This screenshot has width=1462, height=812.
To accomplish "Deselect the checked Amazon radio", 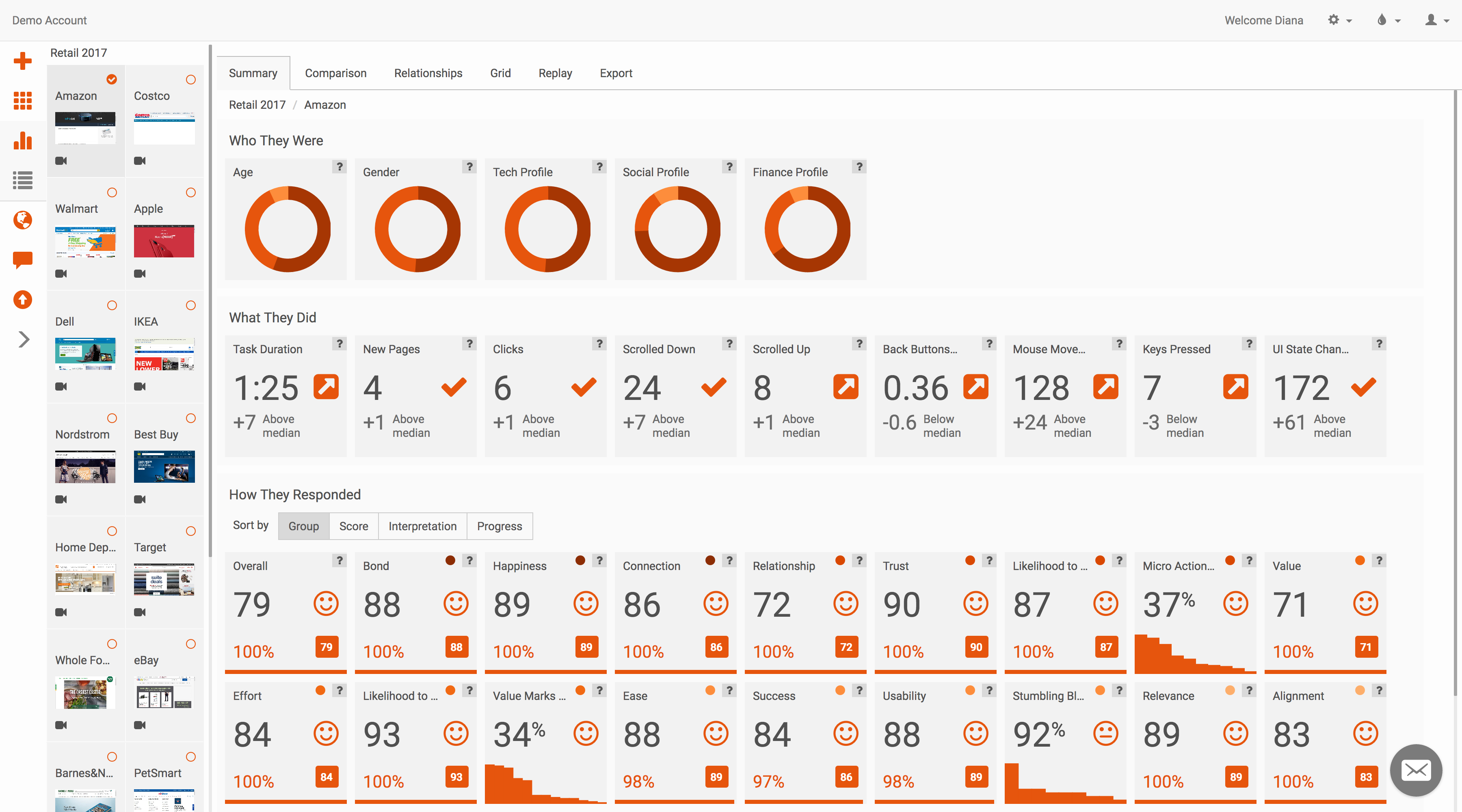I will [112, 80].
